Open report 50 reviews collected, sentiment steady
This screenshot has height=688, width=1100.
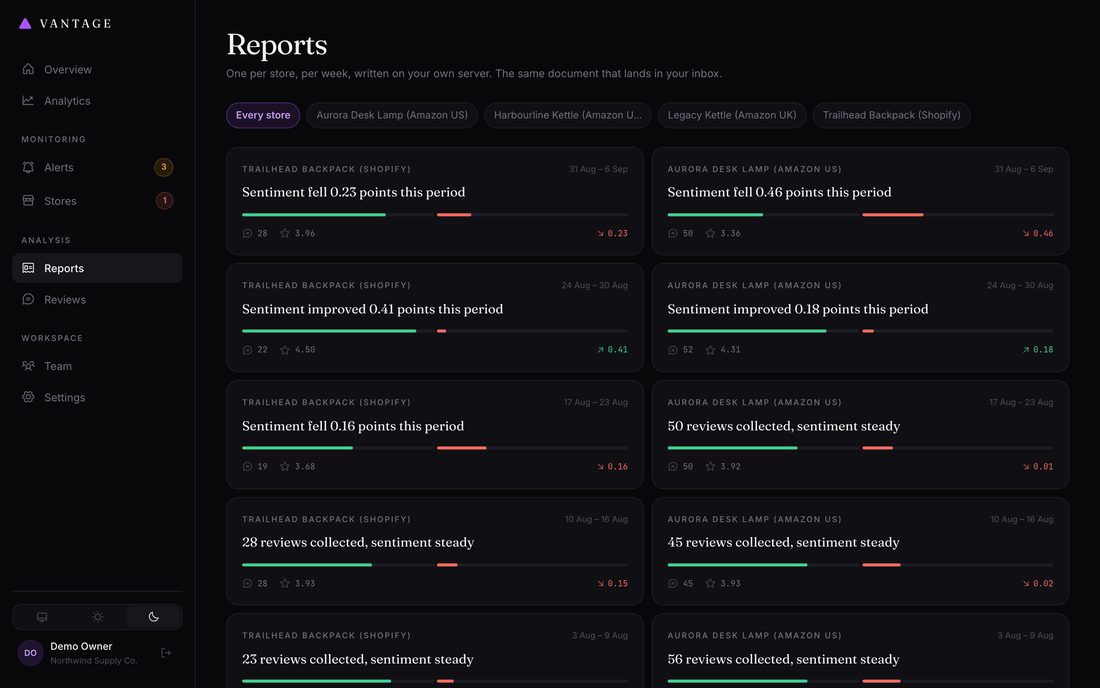pyautogui.click(x=860, y=435)
